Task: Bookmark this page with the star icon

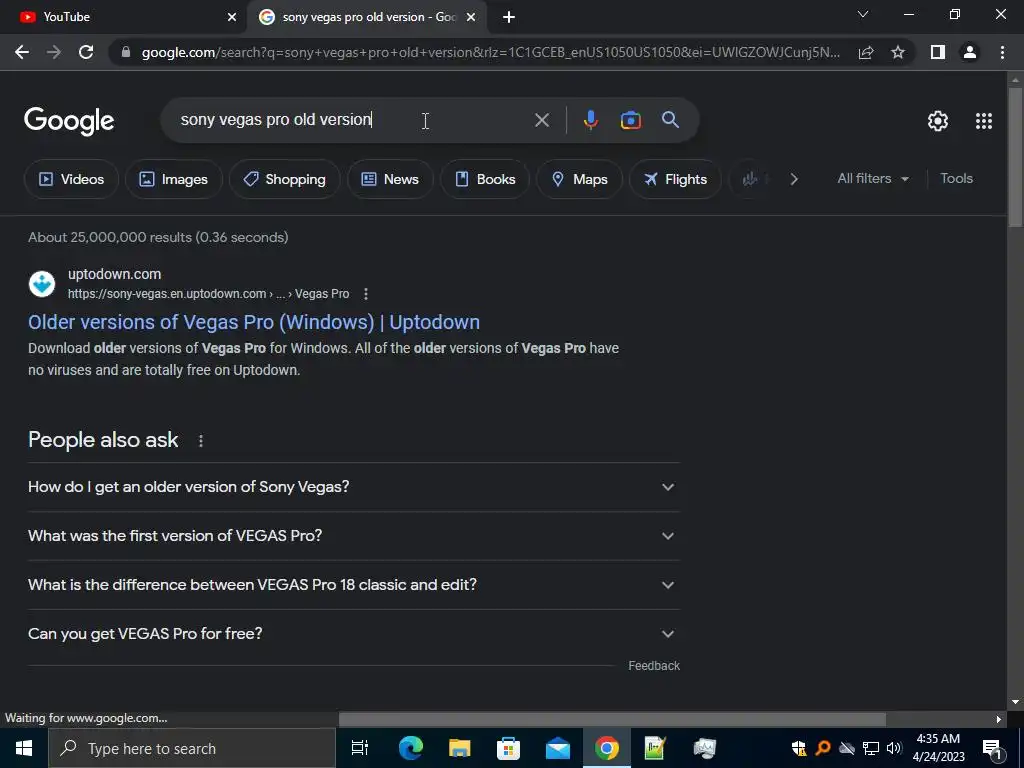Action: point(898,52)
